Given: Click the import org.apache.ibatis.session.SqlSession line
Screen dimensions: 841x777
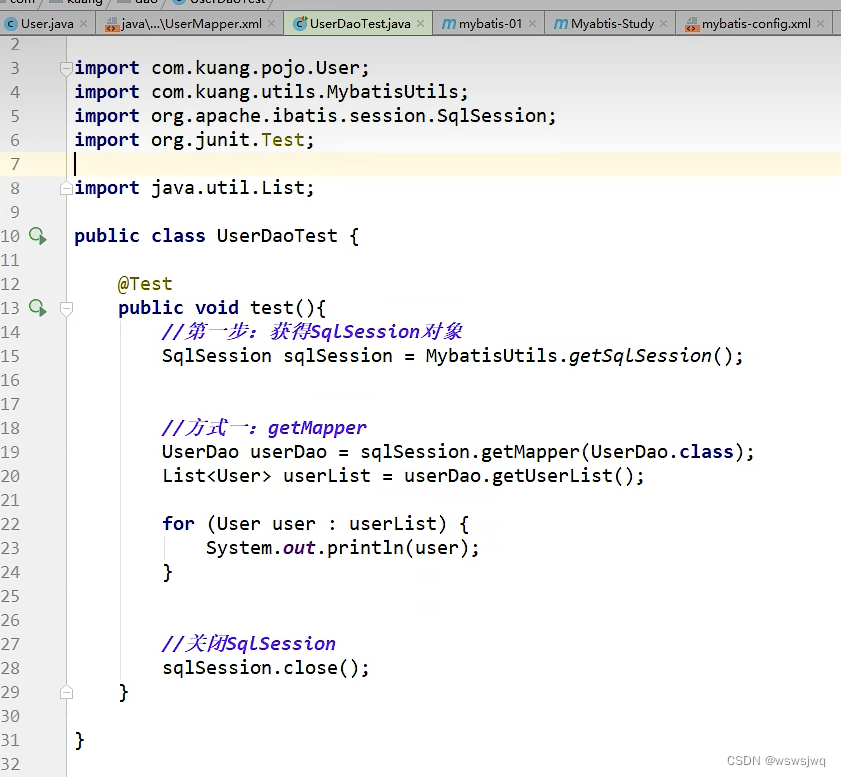Looking at the screenshot, I should click(x=315, y=116).
